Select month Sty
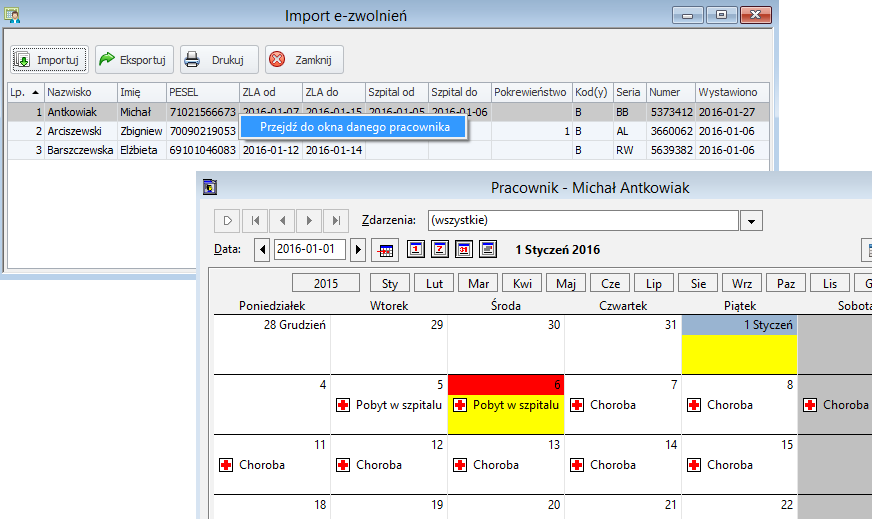Viewport: 872px width, 519px height. pos(390,283)
